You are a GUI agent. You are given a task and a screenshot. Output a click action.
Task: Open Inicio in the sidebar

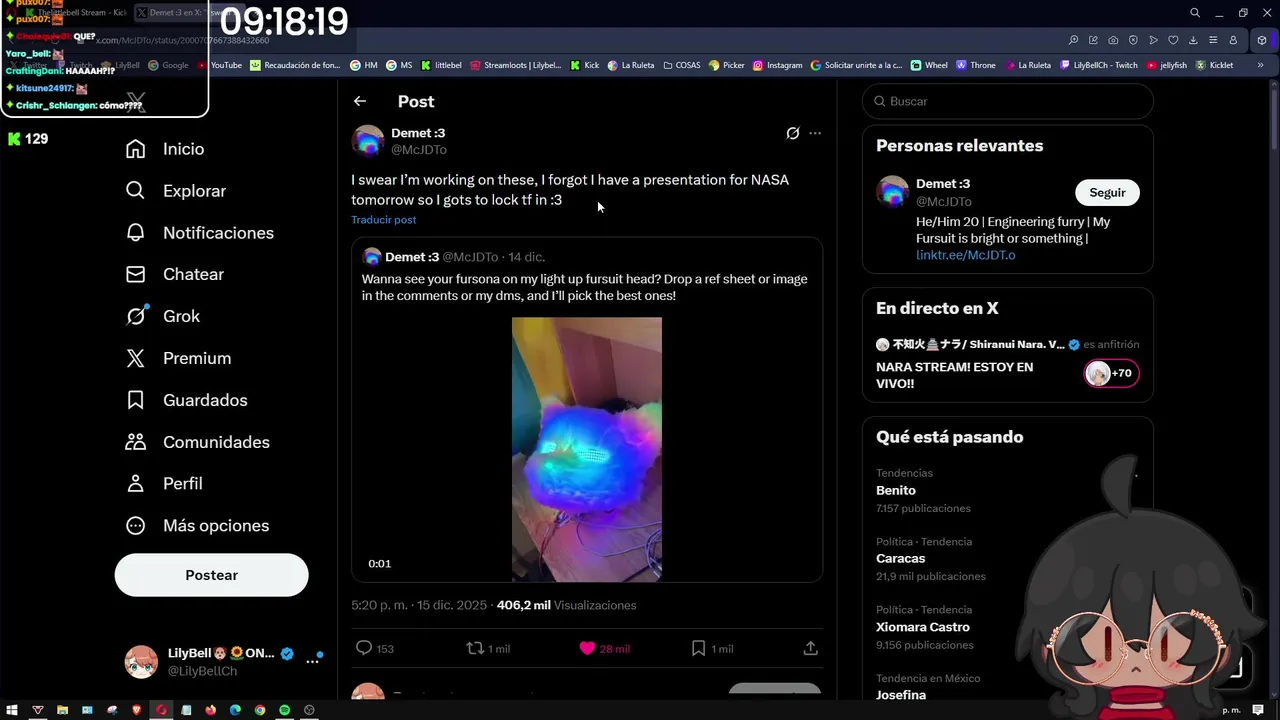click(165, 149)
